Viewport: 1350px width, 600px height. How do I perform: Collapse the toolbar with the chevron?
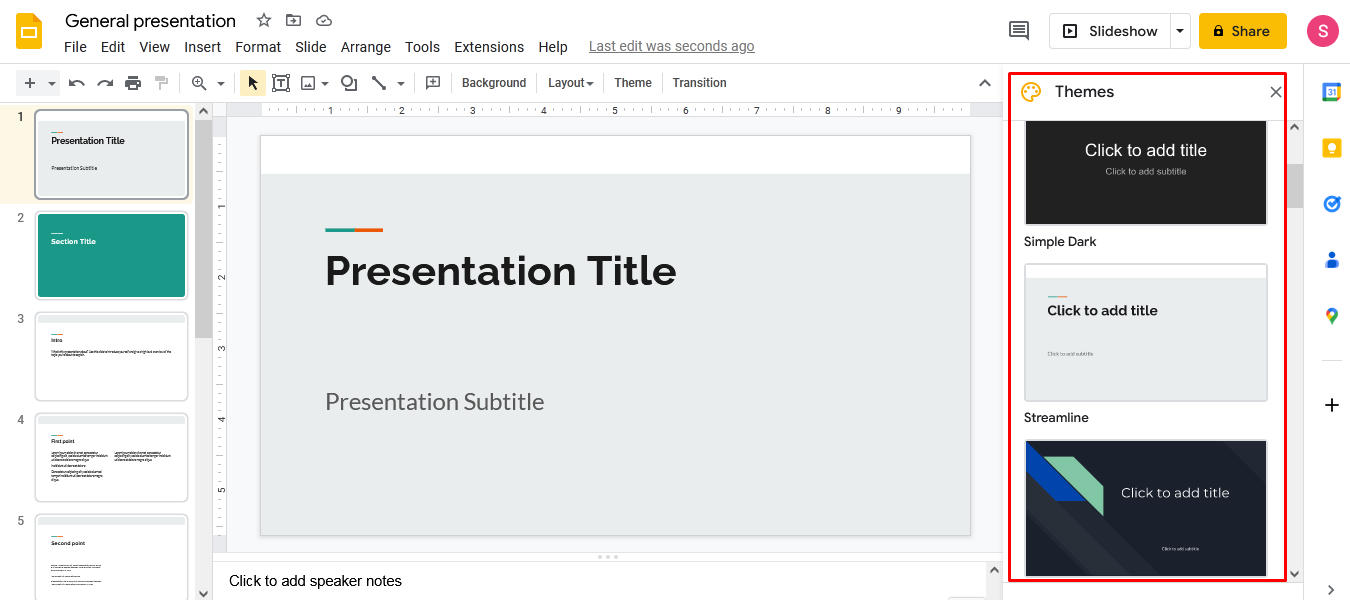click(984, 83)
